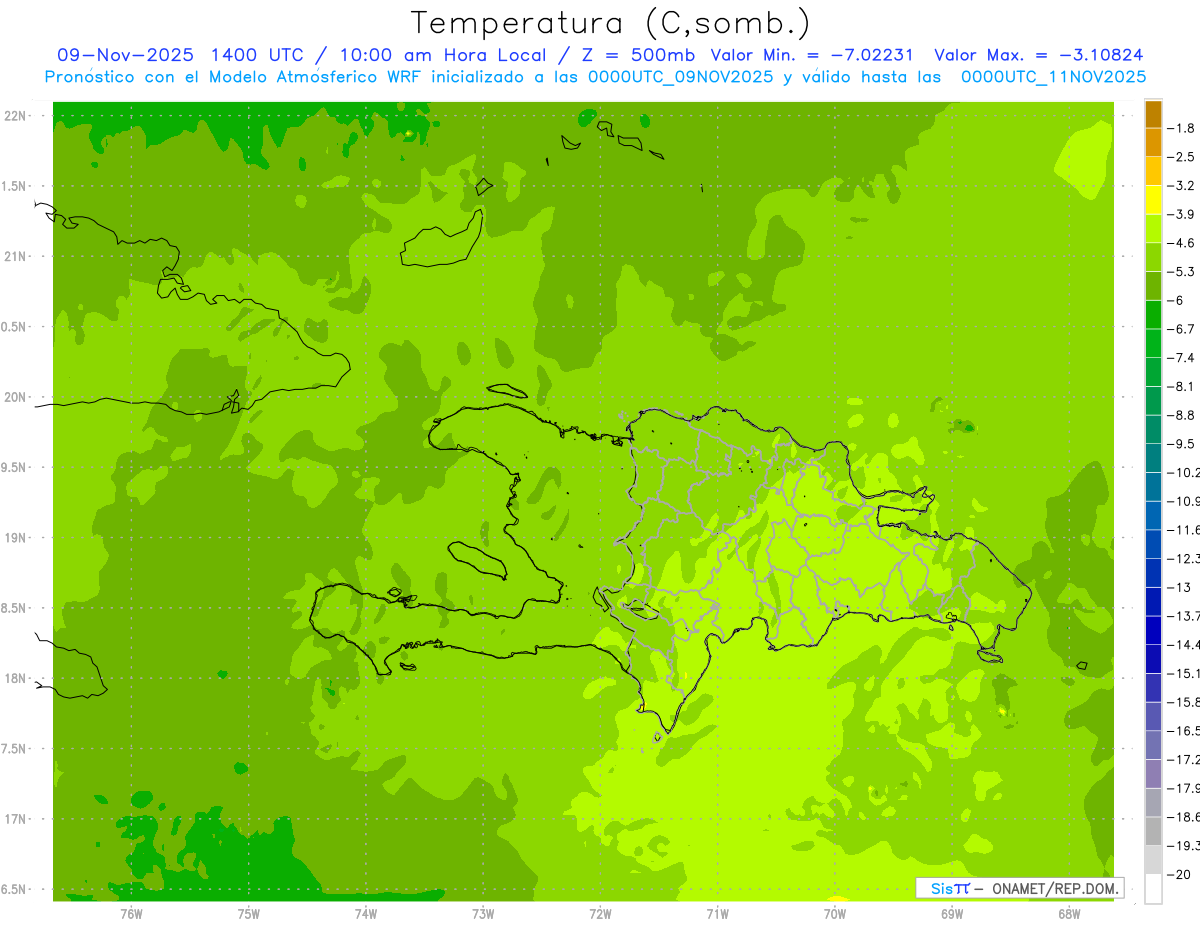Pick the teal swatch between -9.5 and -10.2
1200x927 pixels.
[x=1153, y=458]
